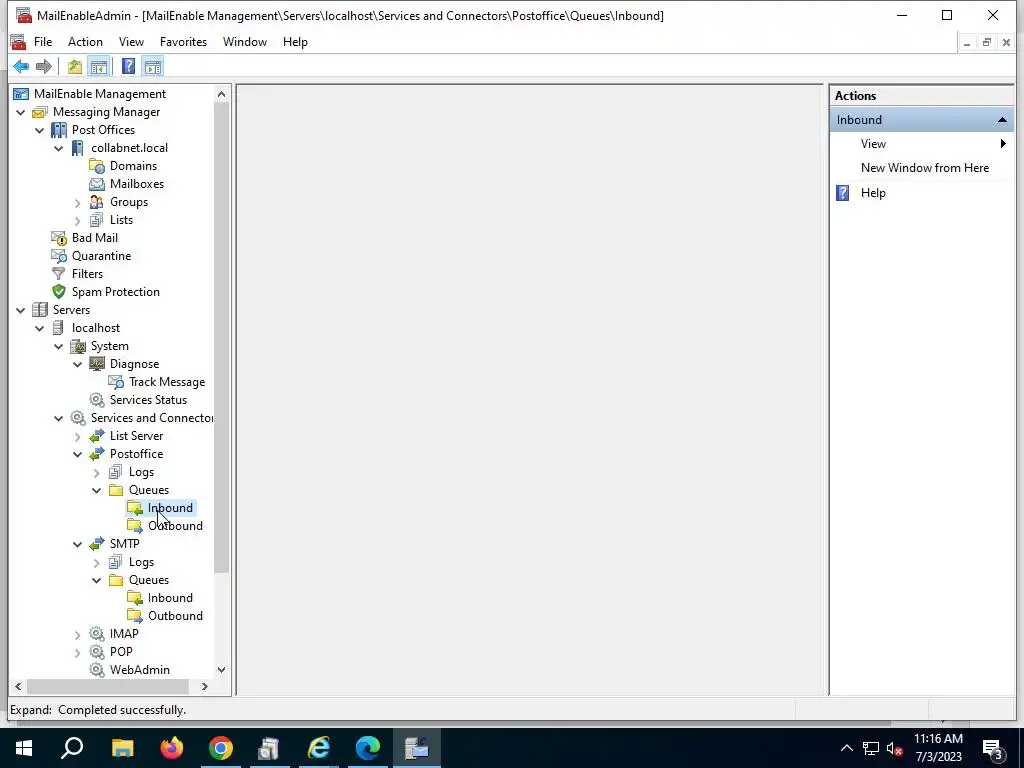Click the Servers icon
1024x768 pixels.
(x=40, y=310)
